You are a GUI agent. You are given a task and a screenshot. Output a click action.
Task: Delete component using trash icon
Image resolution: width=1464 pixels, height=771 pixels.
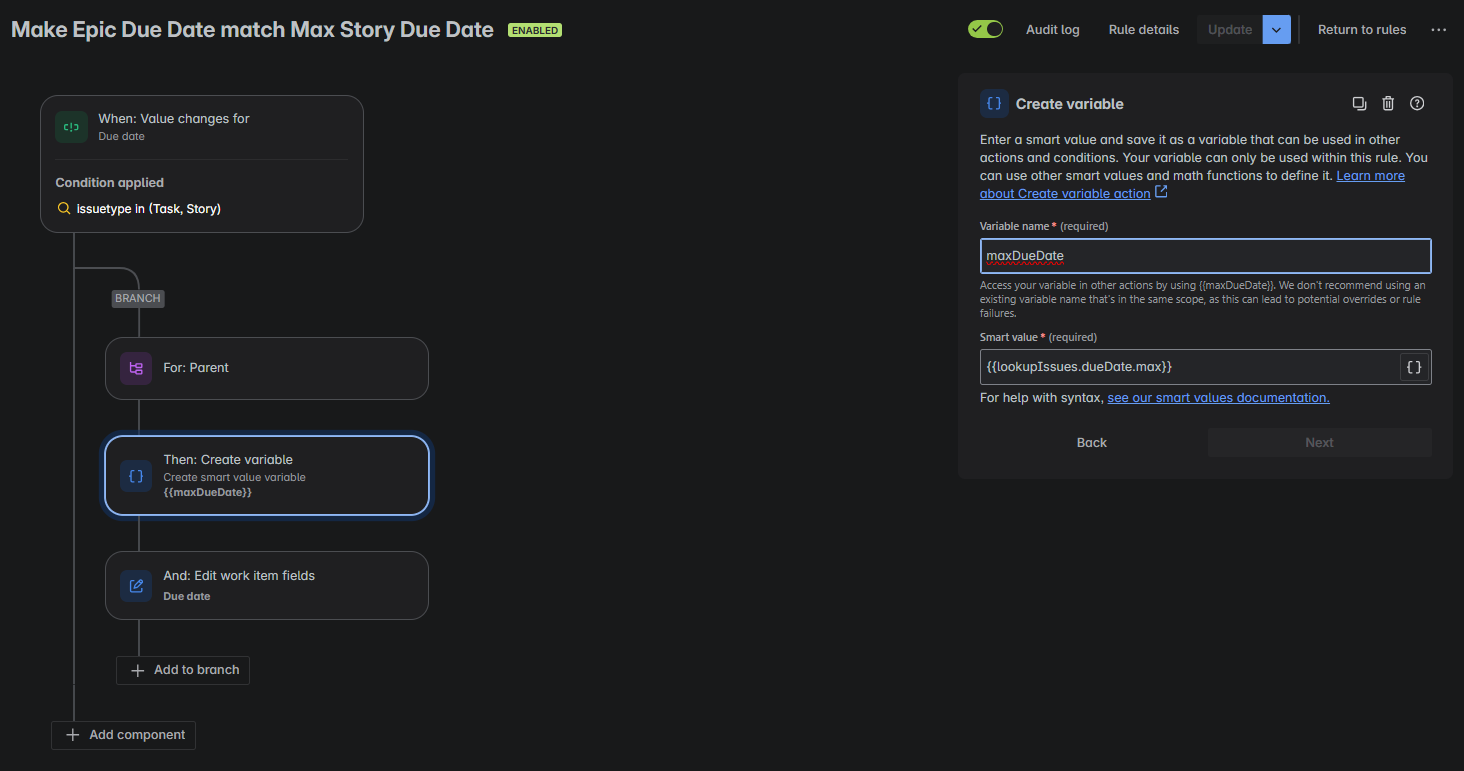click(1388, 103)
